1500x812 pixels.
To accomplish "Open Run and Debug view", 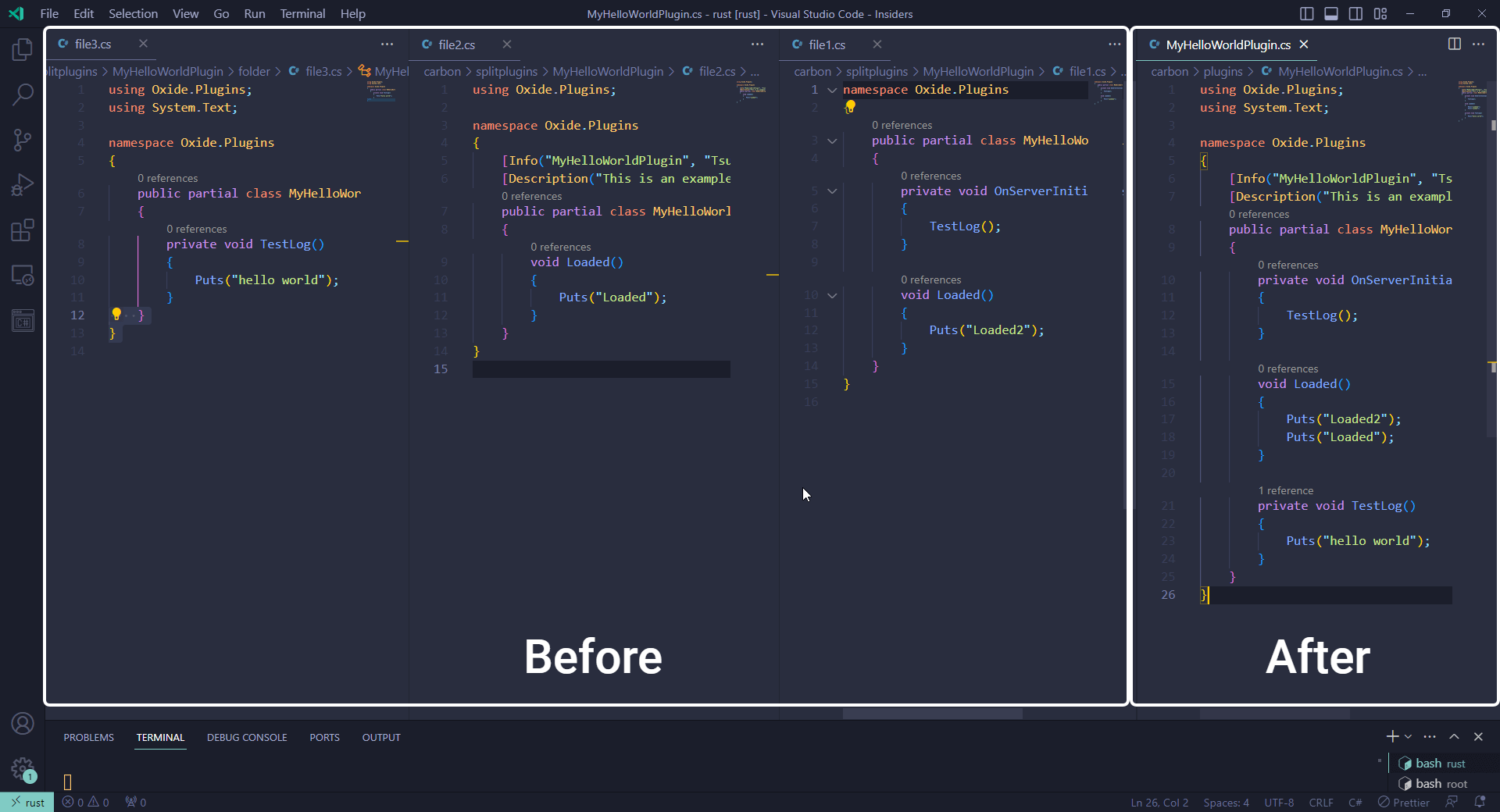I will click(x=22, y=185).
